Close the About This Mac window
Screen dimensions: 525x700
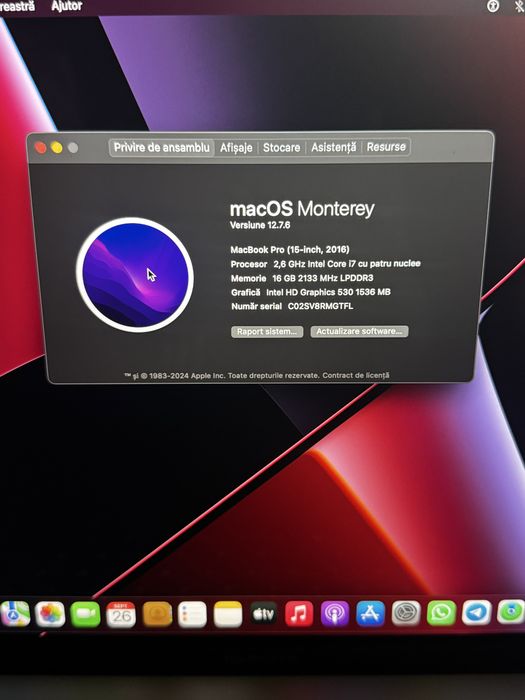40,148
